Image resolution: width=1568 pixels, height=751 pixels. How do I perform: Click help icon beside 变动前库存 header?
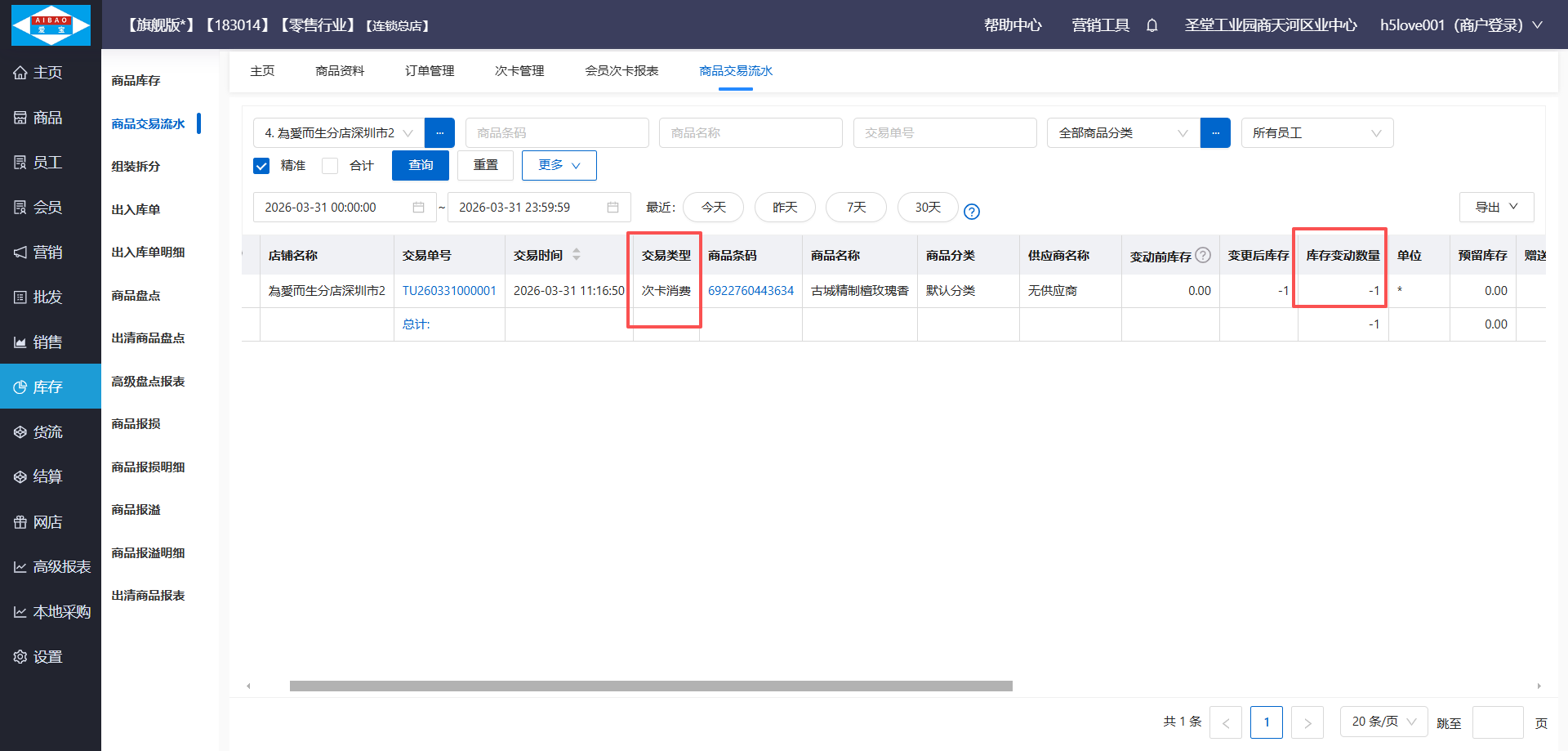(1203, 255)
